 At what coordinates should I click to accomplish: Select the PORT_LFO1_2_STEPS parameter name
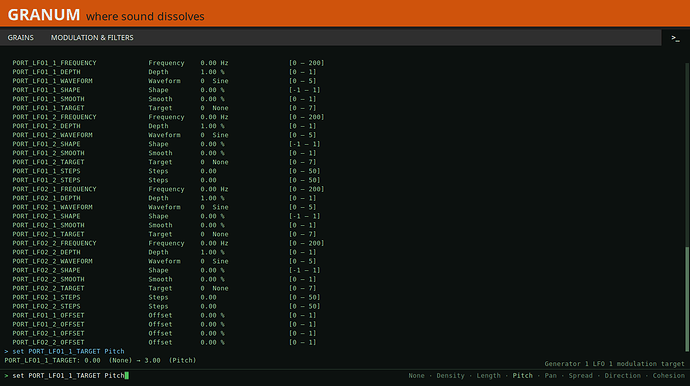(x=46, y=180)
